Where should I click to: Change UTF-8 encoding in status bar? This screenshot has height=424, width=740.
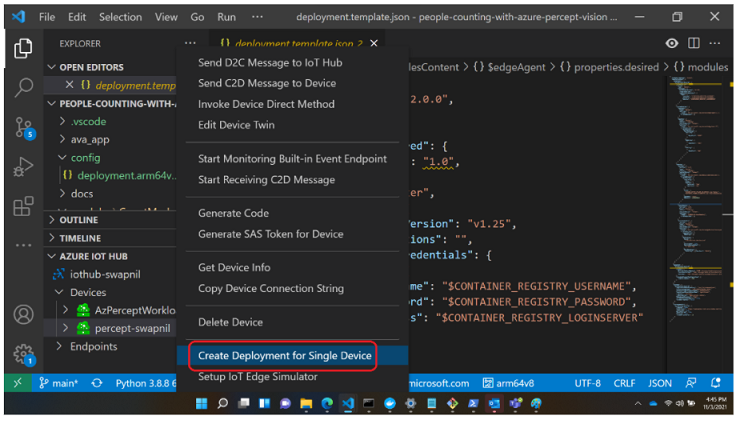pyautogui.click(x=587, y=383)
